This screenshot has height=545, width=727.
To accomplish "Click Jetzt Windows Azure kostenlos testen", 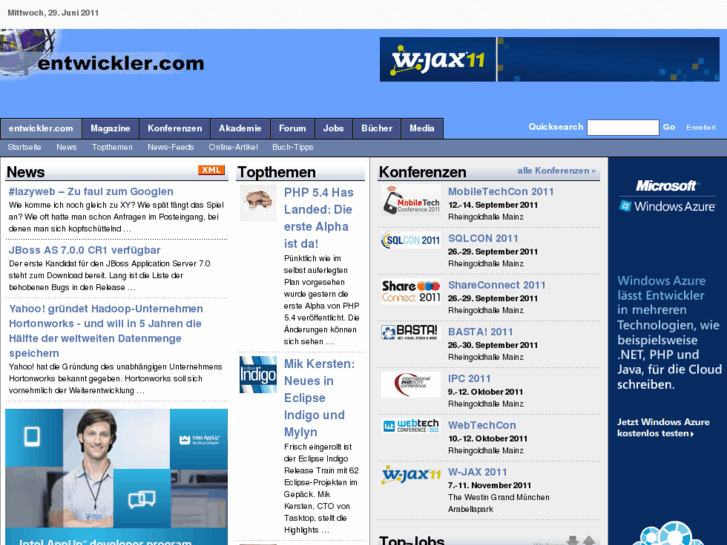I will click(663, 428).
